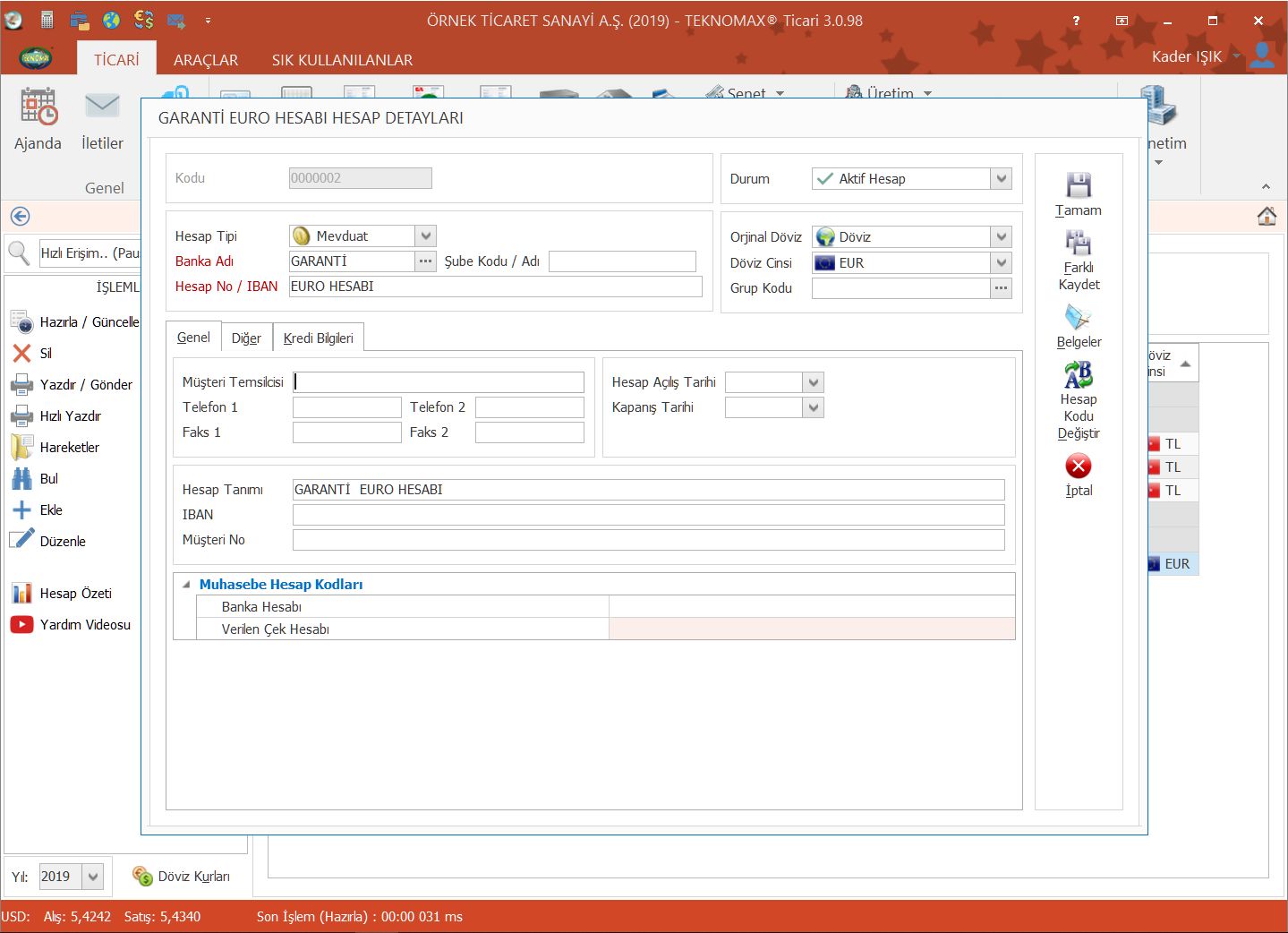Click the send mail envelope icon in title bar
This screenshot has height=933, width=1288.
click(176, 20)
